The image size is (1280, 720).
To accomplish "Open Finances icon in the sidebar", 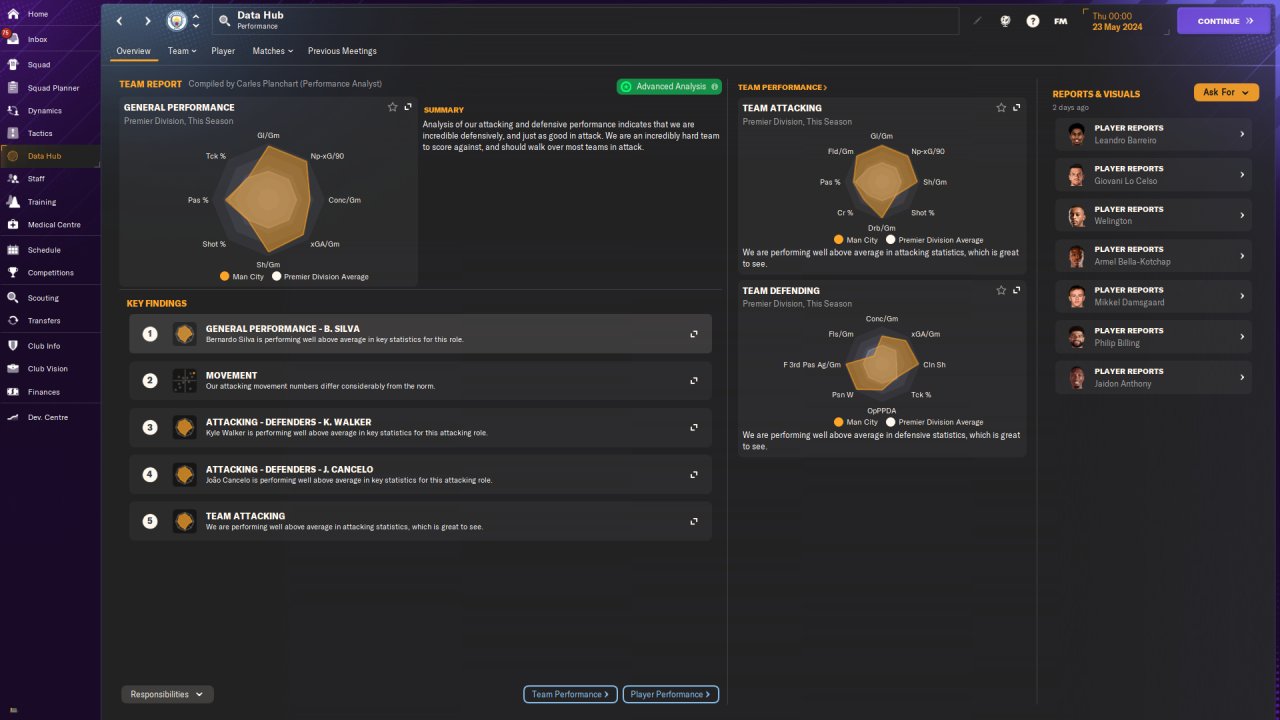I will click(x=13, y=392).
